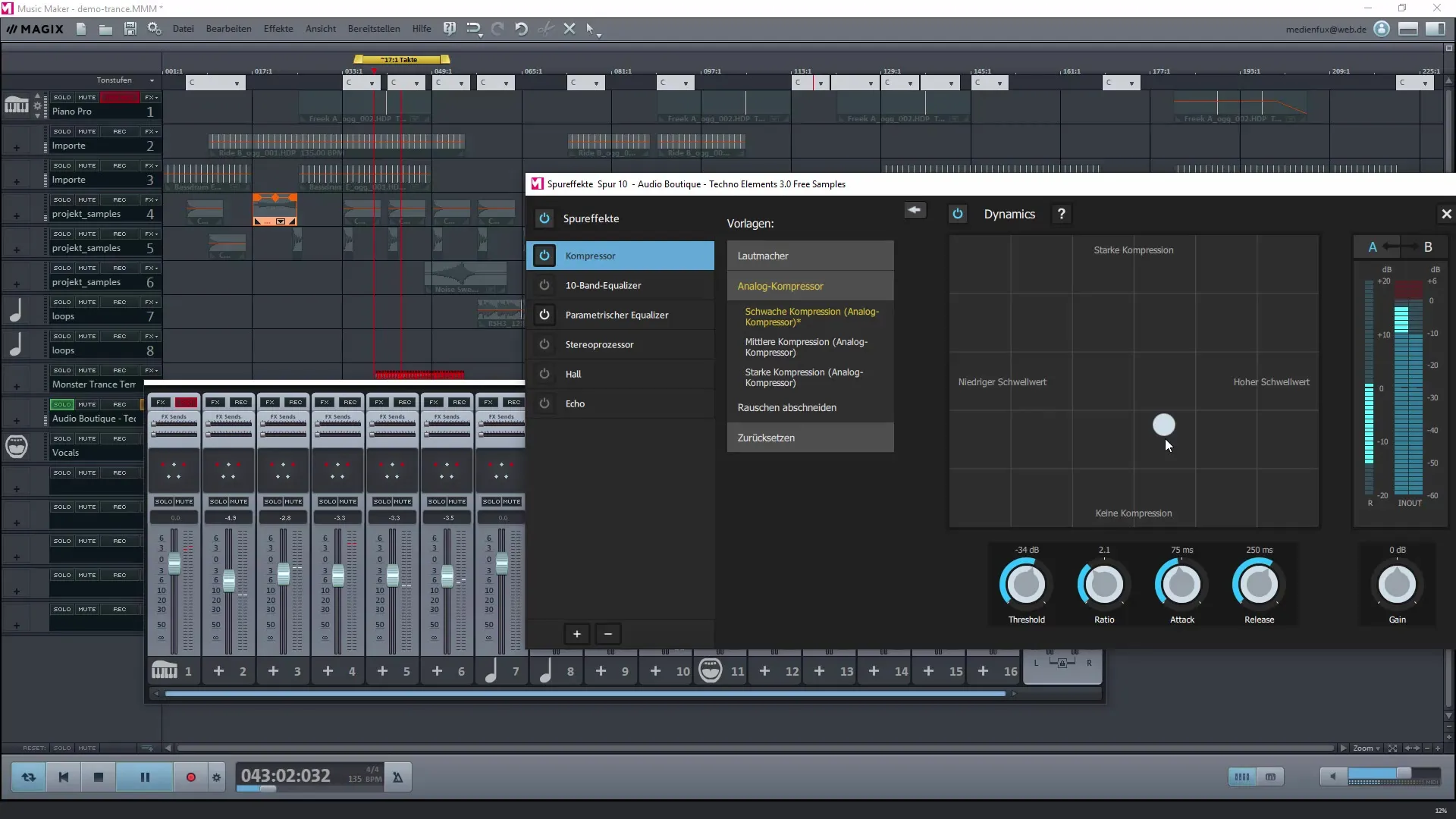Save the project with the floppy disk icon

tap(130, 29)
